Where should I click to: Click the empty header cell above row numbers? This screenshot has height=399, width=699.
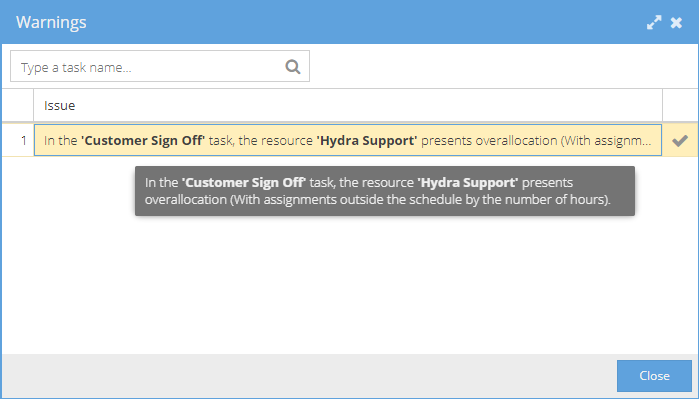tap(18, 105)
